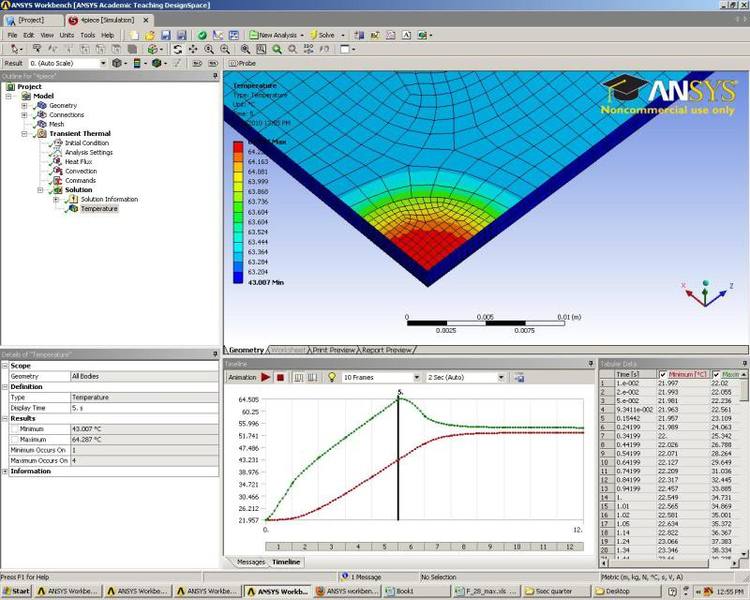Click the Probe button
The image size is (750, 600).
point(243,63)
